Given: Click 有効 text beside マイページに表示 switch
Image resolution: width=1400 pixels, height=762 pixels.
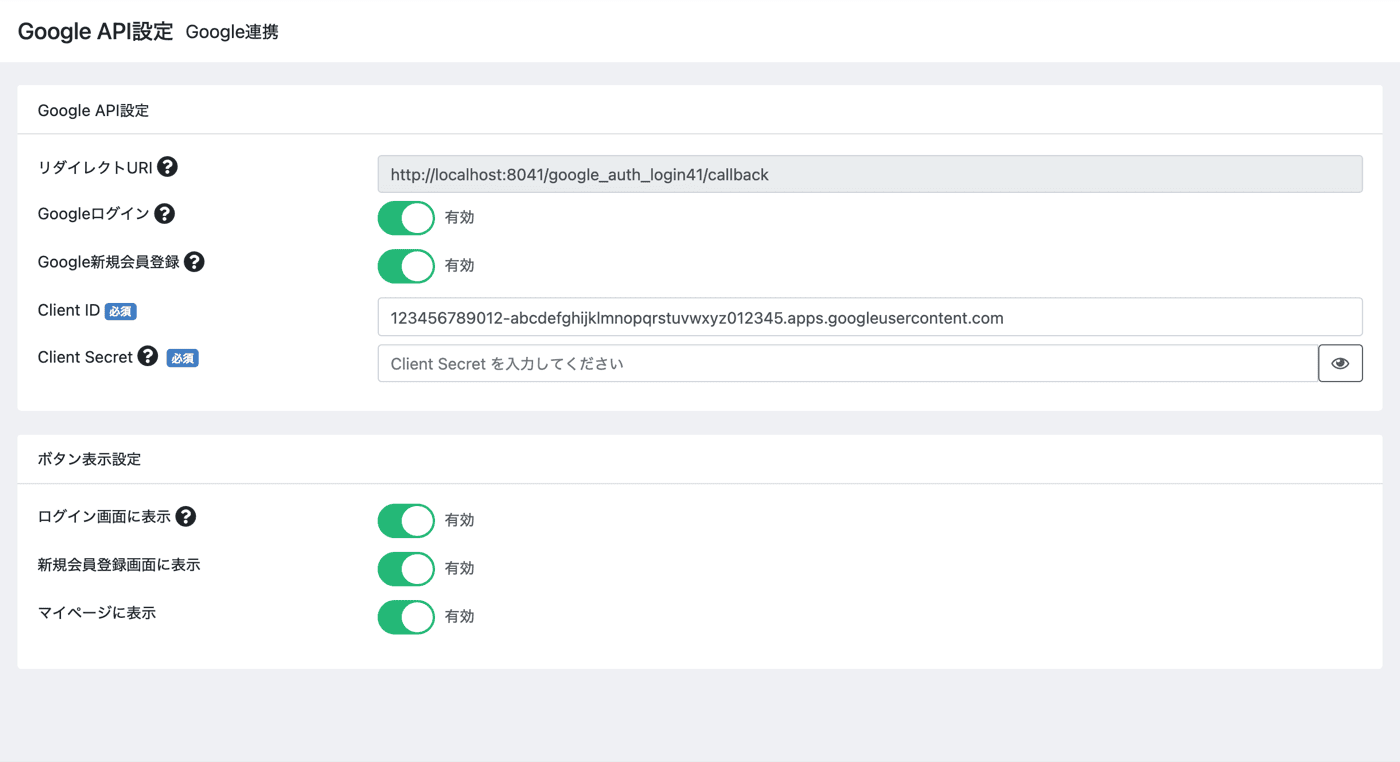Looking at the screenshot, I should 460,617.
